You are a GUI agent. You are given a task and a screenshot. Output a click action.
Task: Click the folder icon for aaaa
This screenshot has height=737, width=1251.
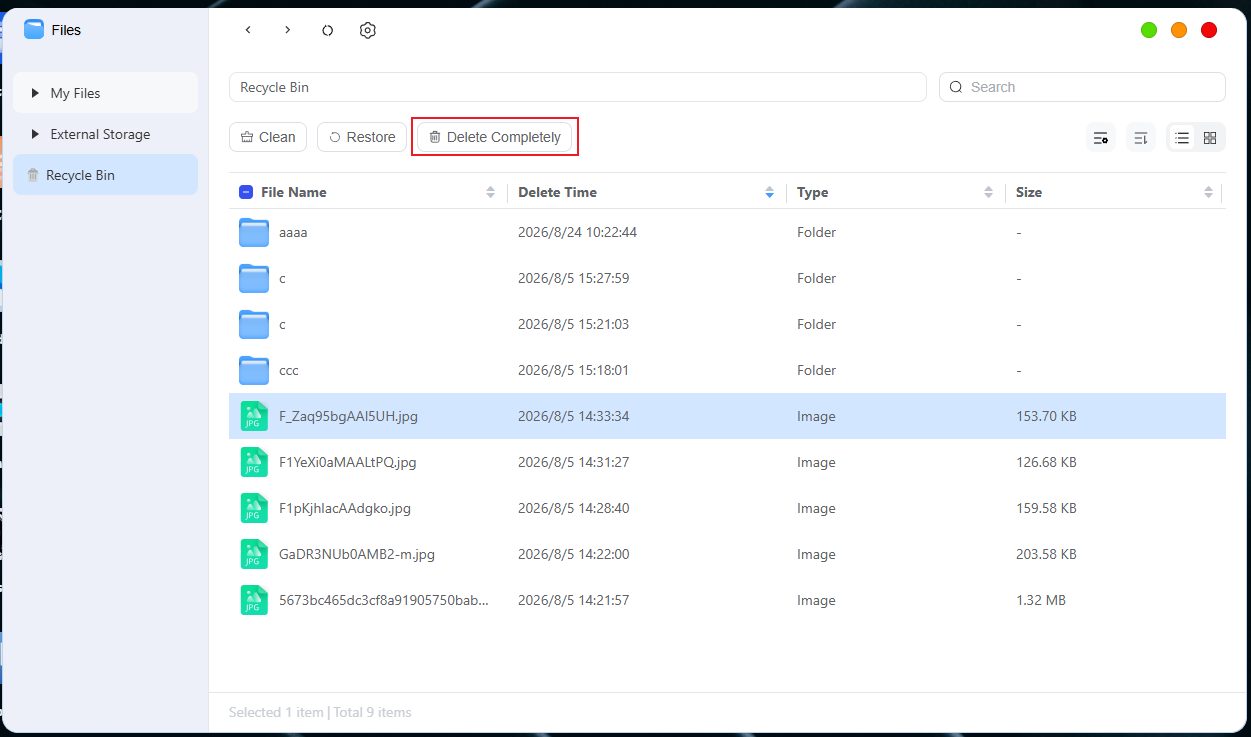tap(254, 232)
